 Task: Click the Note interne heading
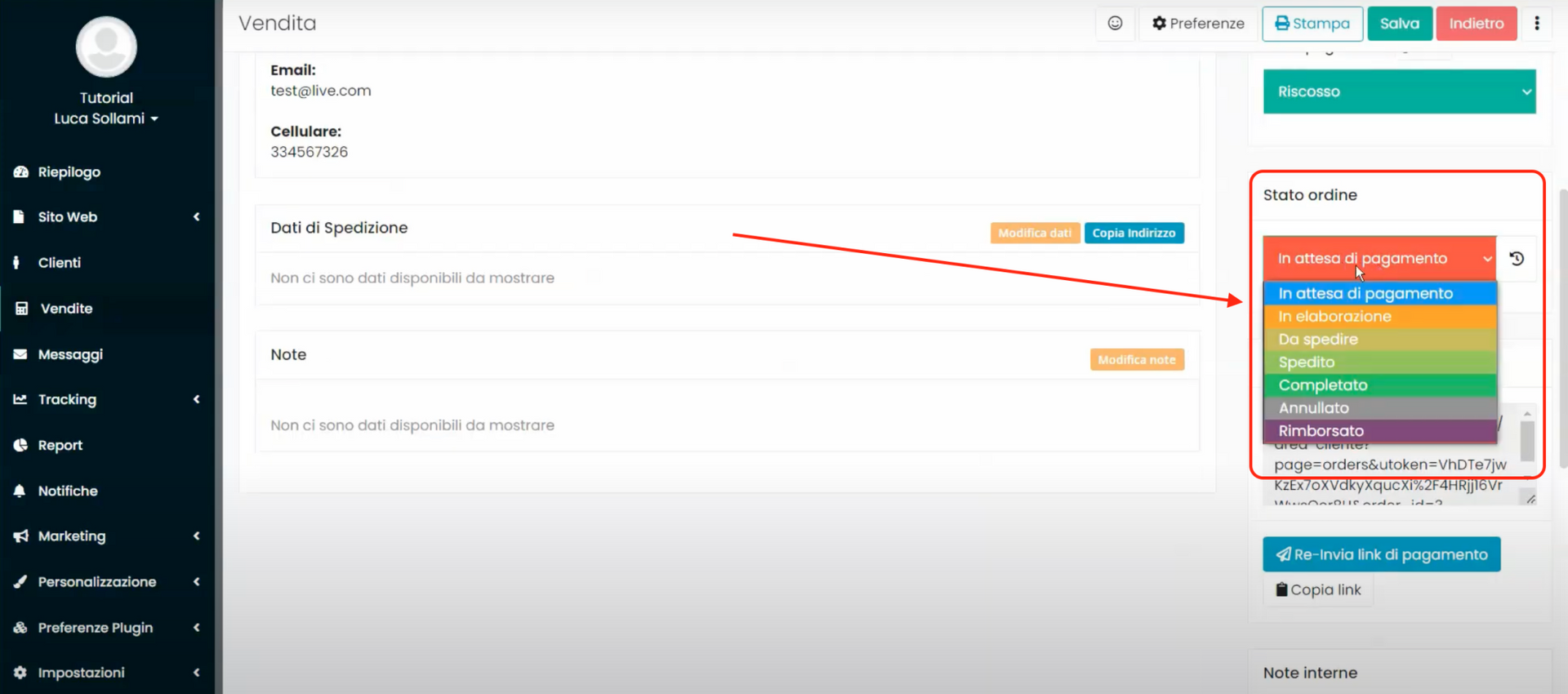pos(1310,673)
